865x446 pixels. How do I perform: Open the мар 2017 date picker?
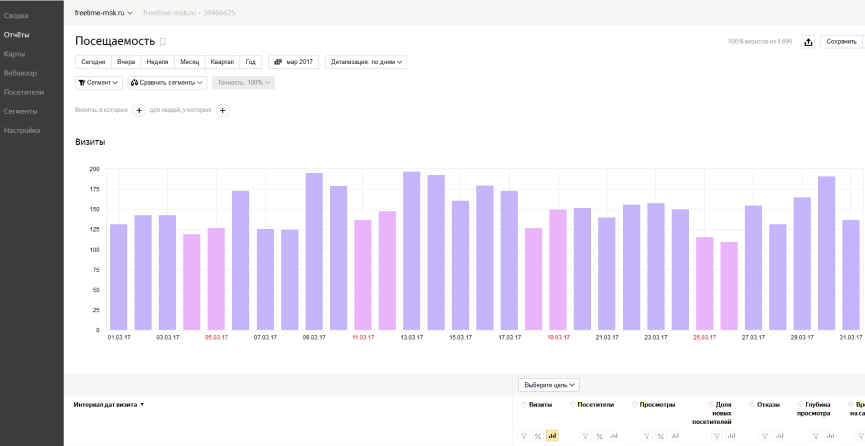click(x=293, y=62)
